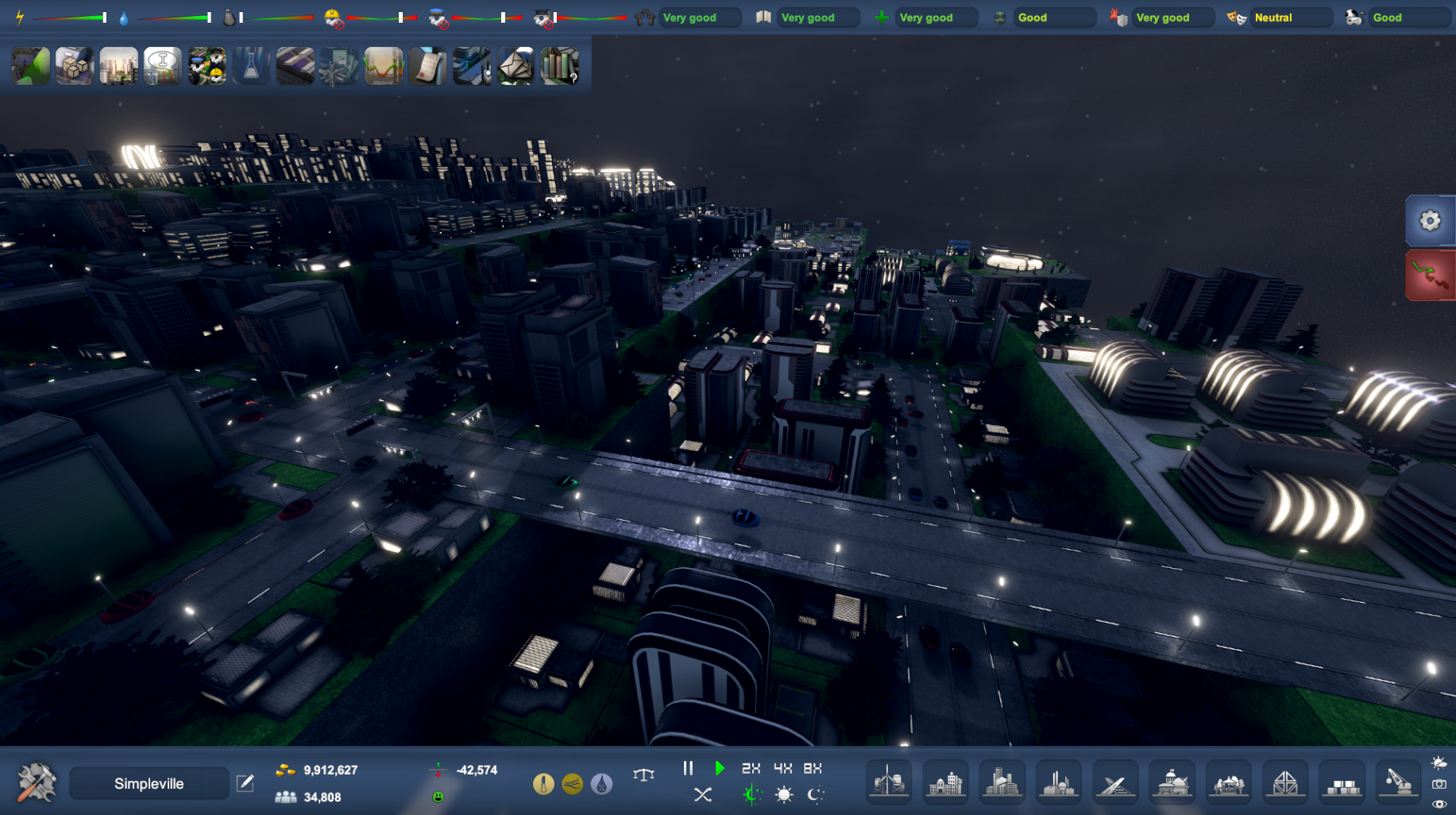Click the camera screenshot icon
The image size is (1456, 815).
[x=1439, y=784]
